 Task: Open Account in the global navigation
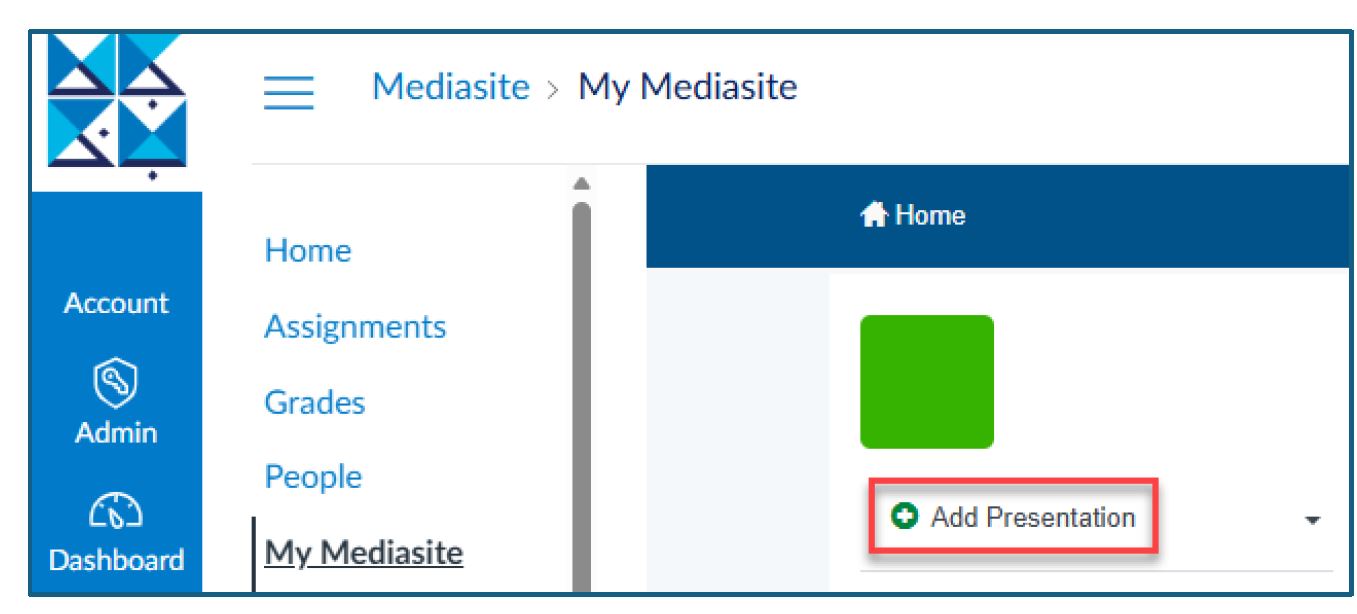[117, 302]
